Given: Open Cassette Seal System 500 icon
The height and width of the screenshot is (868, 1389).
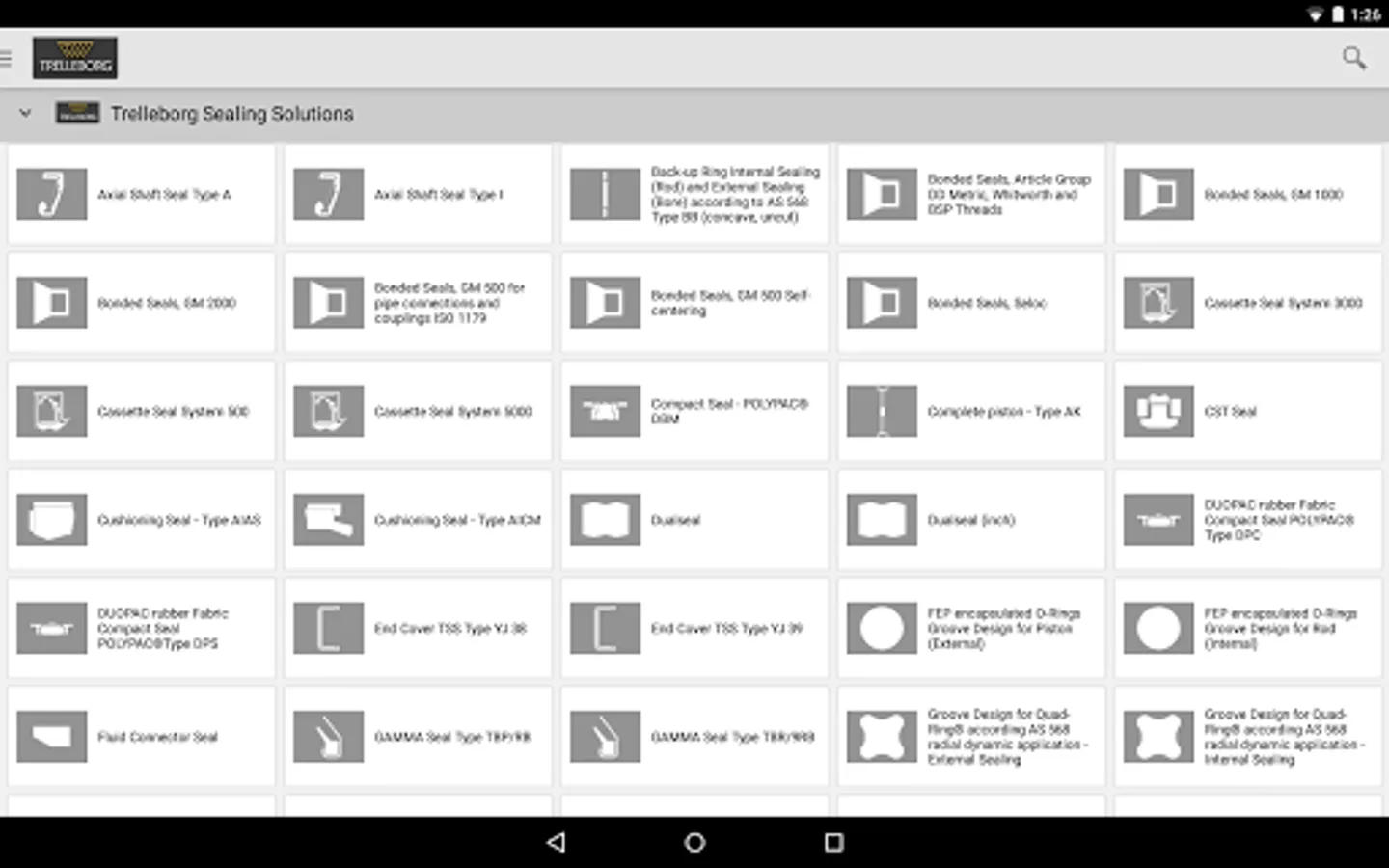Looking at the screenshot, I should 52,411.
